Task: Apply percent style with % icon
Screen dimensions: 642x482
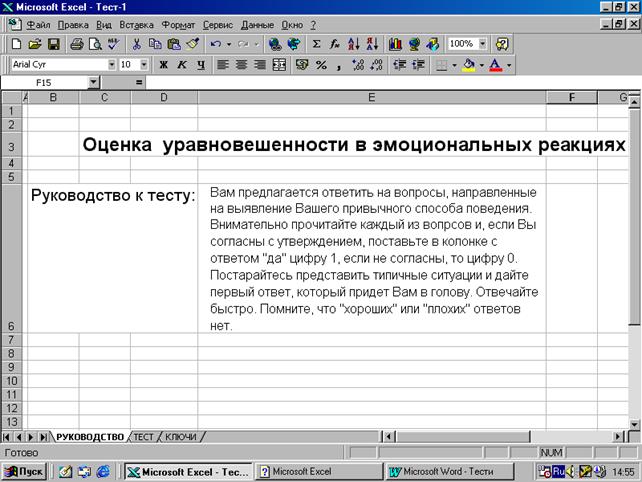Action: coord(321,64)
